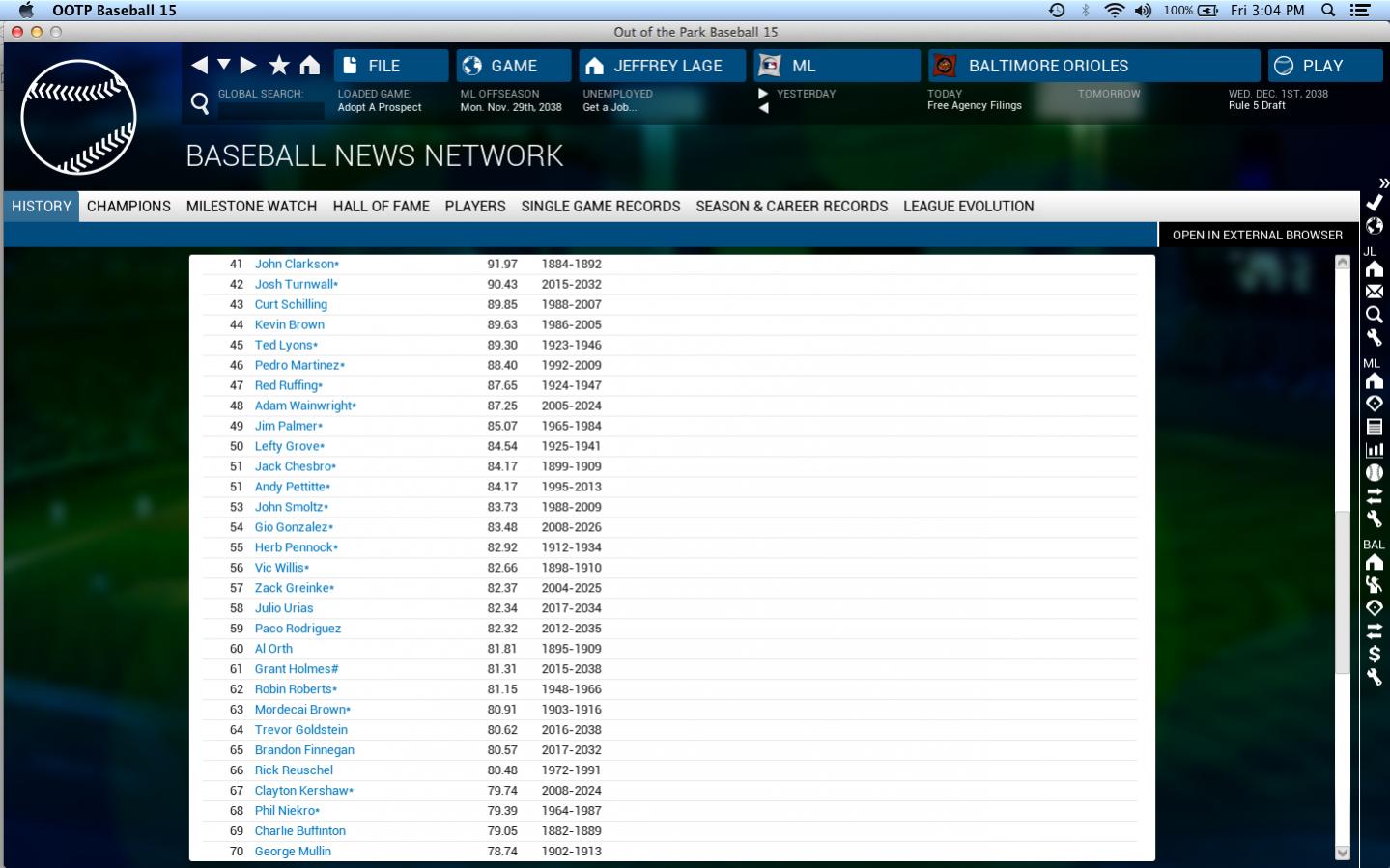The height and width of the screenshot is (868, 1390).
Task: Open Pedro Martinez player link
Action: (299, 365)
